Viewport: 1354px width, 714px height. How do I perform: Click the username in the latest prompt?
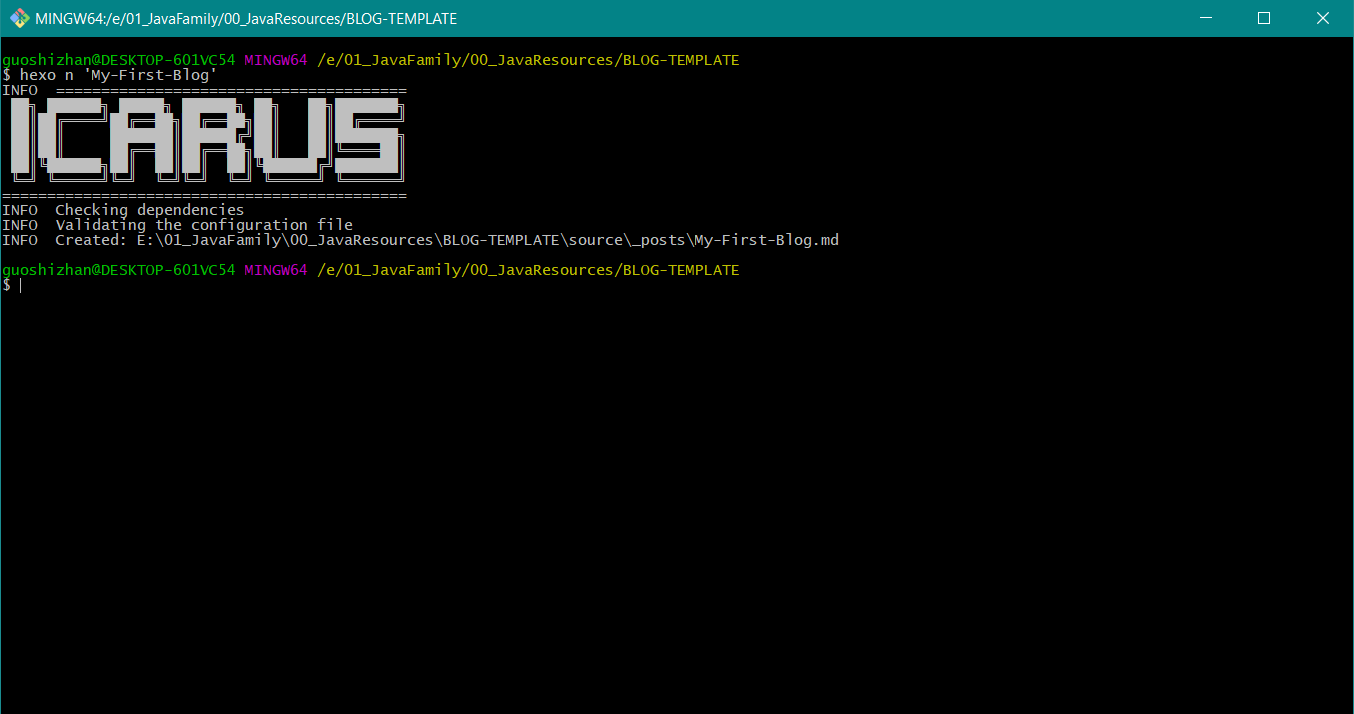(x=118, y=270)
